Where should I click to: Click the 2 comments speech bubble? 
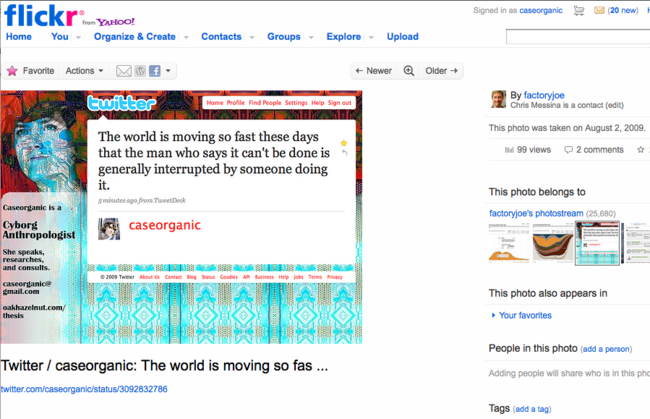568,150
